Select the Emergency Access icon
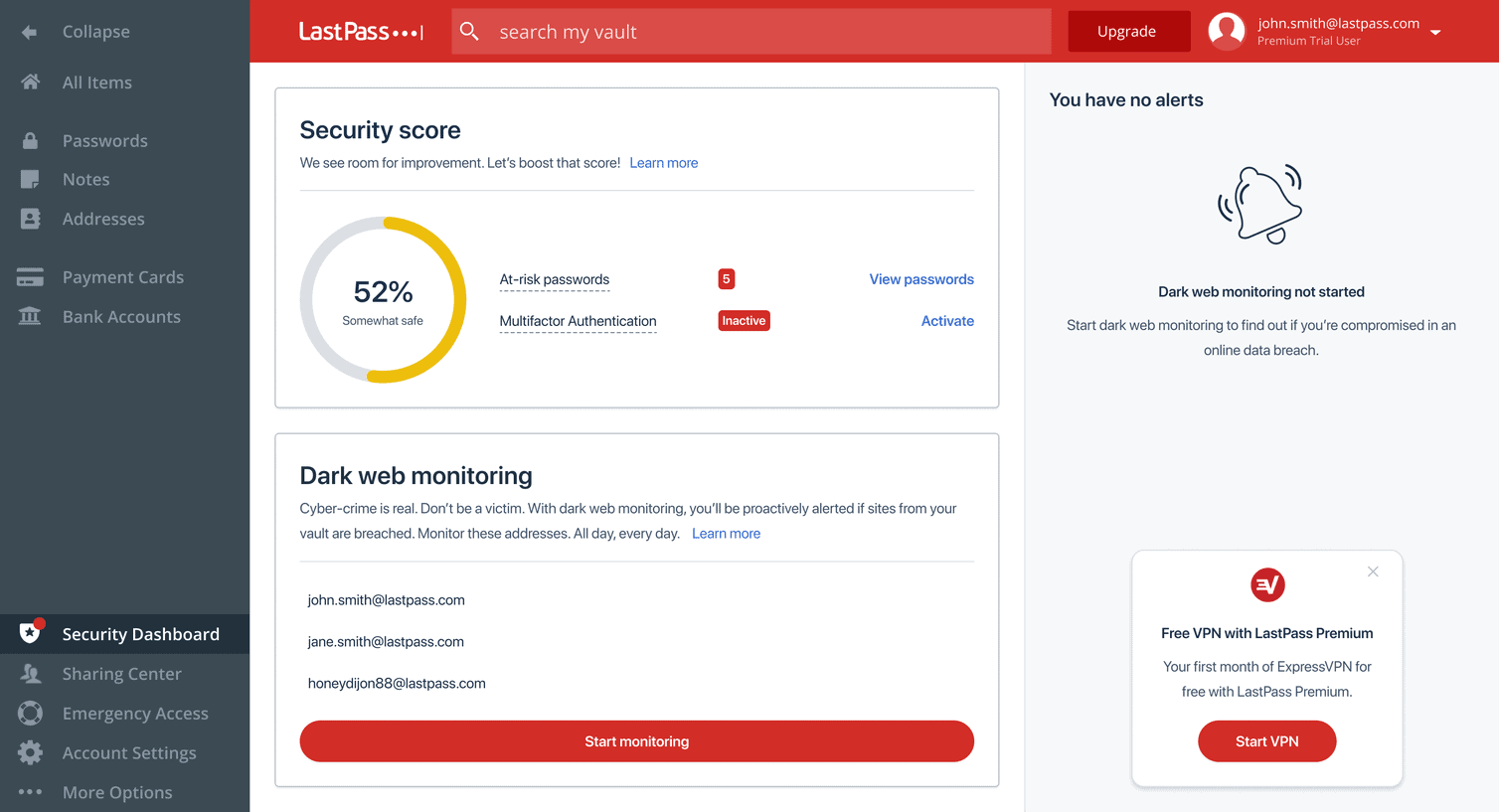 coord(31,713)
